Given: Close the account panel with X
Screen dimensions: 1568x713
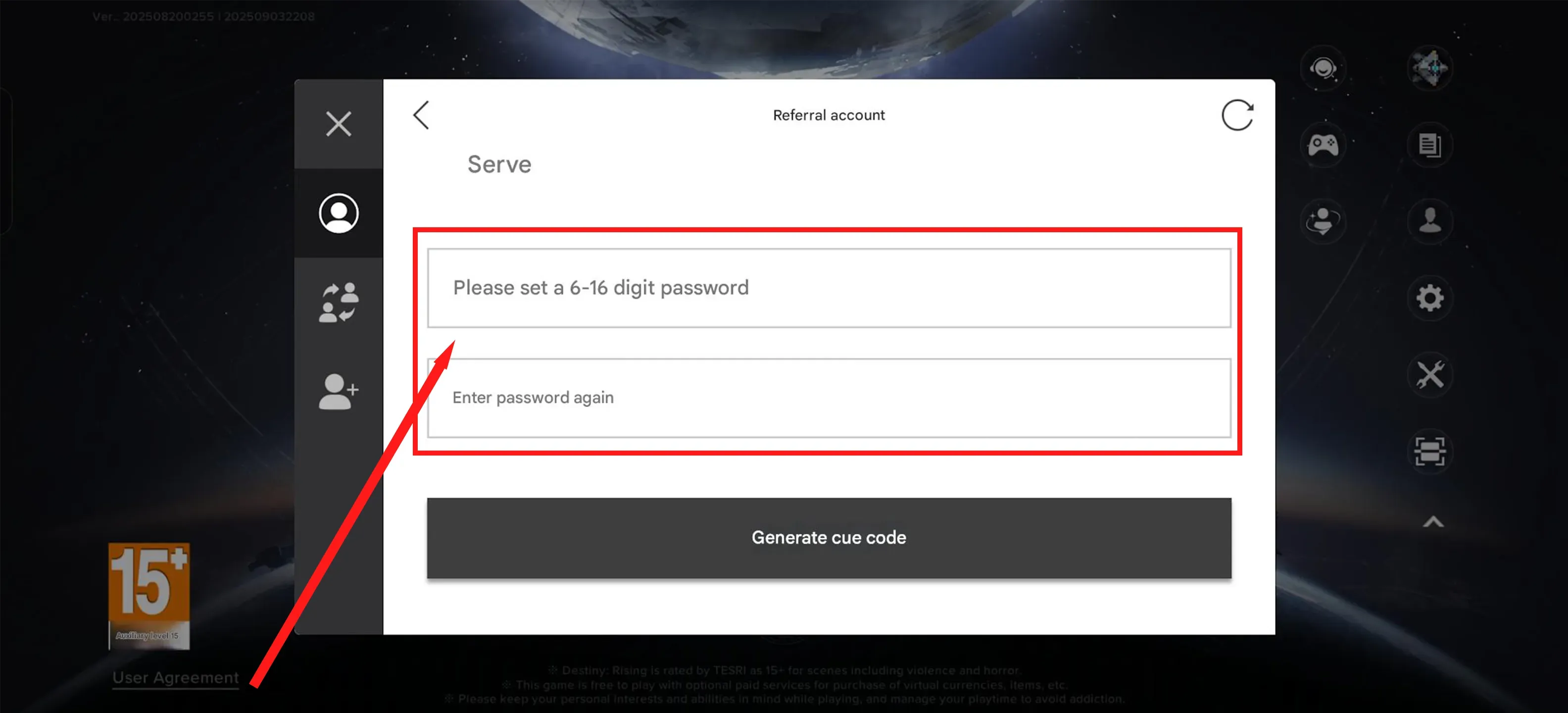Looking at the screenshot, I should 339,124.
